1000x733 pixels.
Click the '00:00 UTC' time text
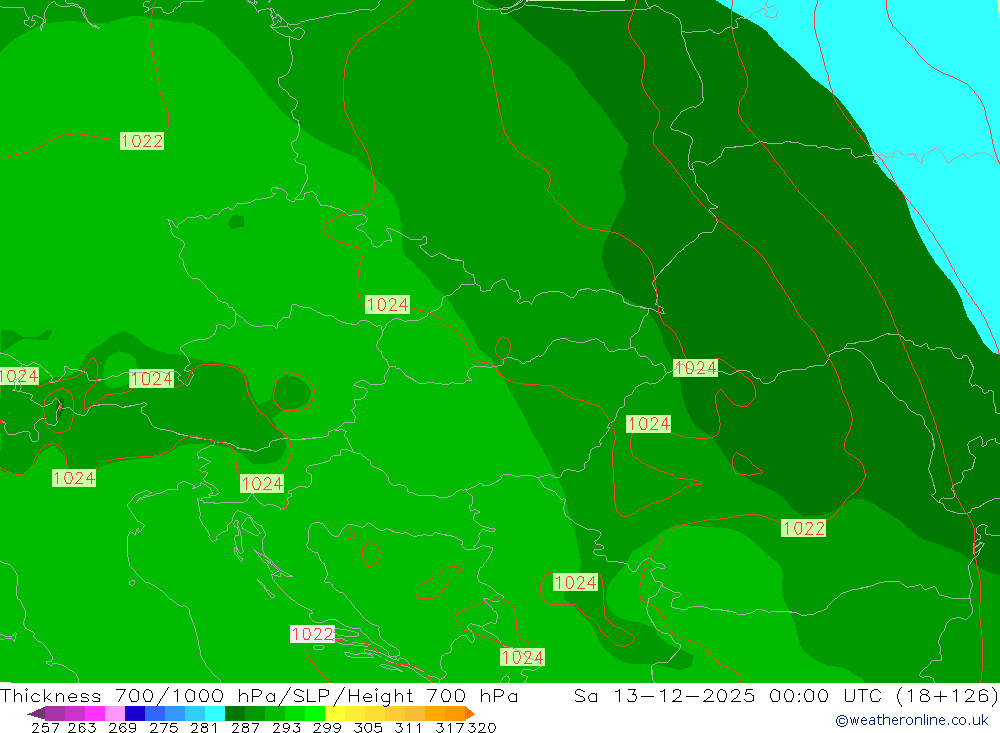point(825,695)
